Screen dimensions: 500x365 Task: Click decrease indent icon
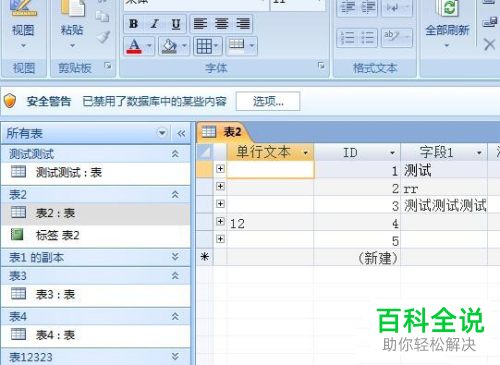pos(347,7)
